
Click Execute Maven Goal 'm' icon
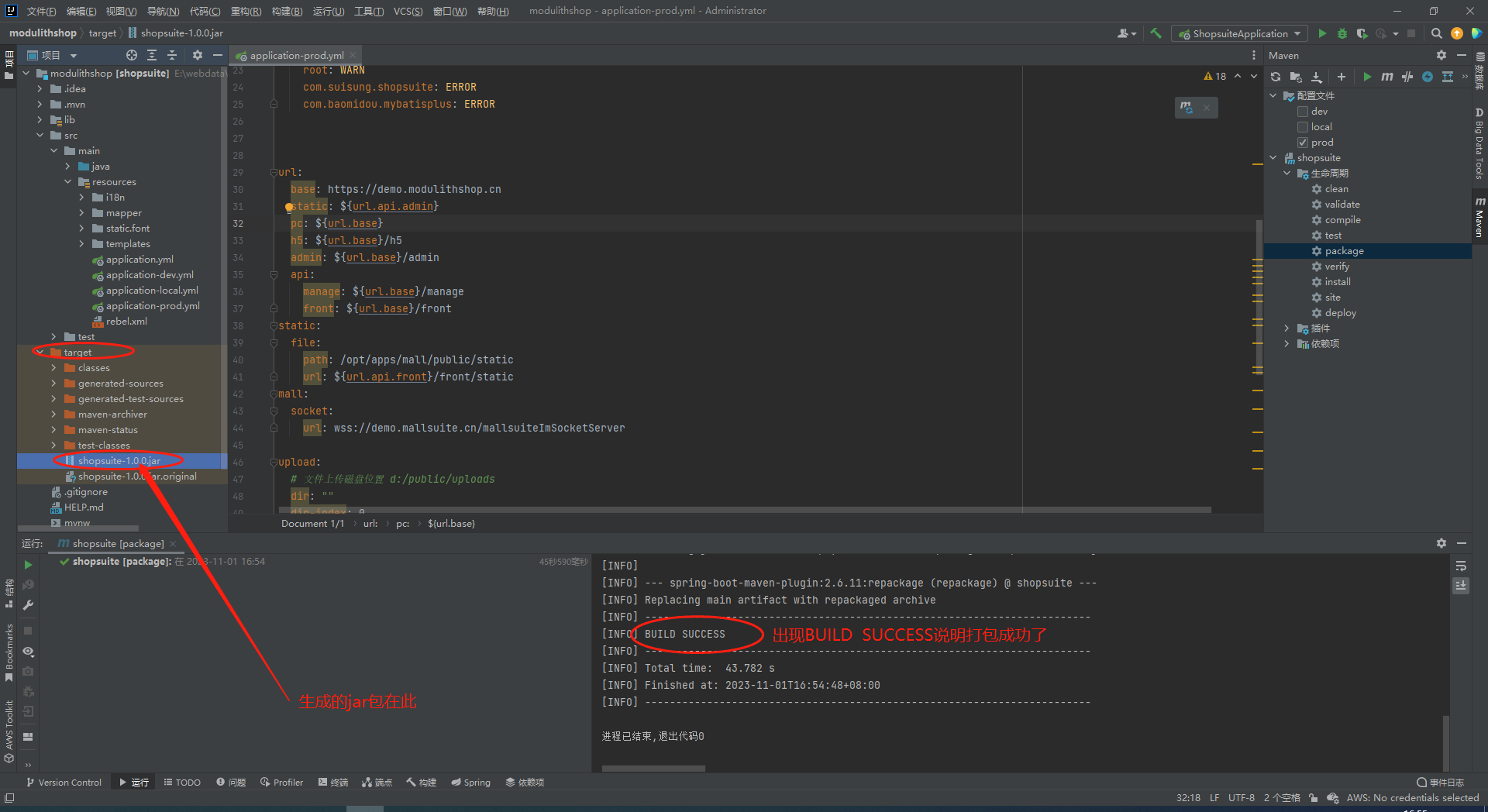tap(1386, 77)
